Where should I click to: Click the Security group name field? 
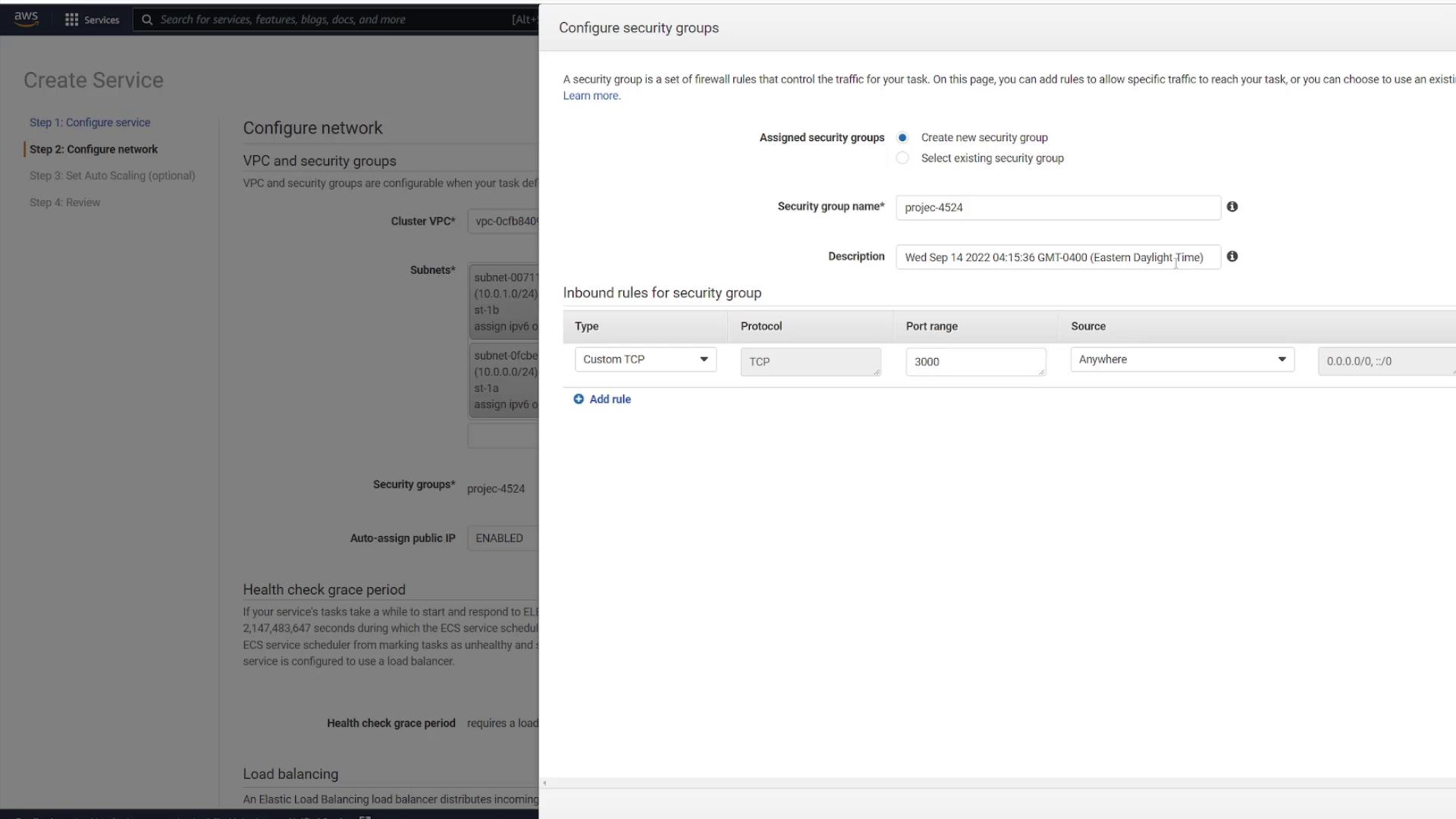1057,208
